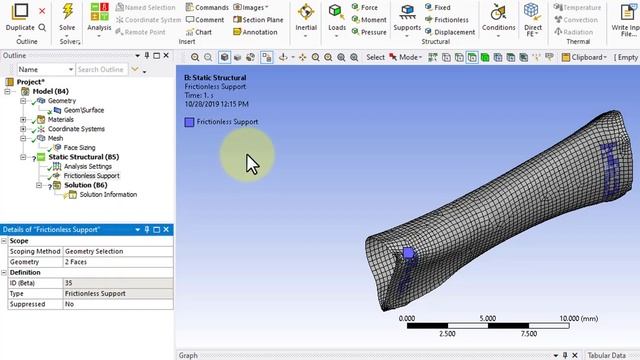Click the Temperature thermal load
640x360 pixels.
[578, 7]
